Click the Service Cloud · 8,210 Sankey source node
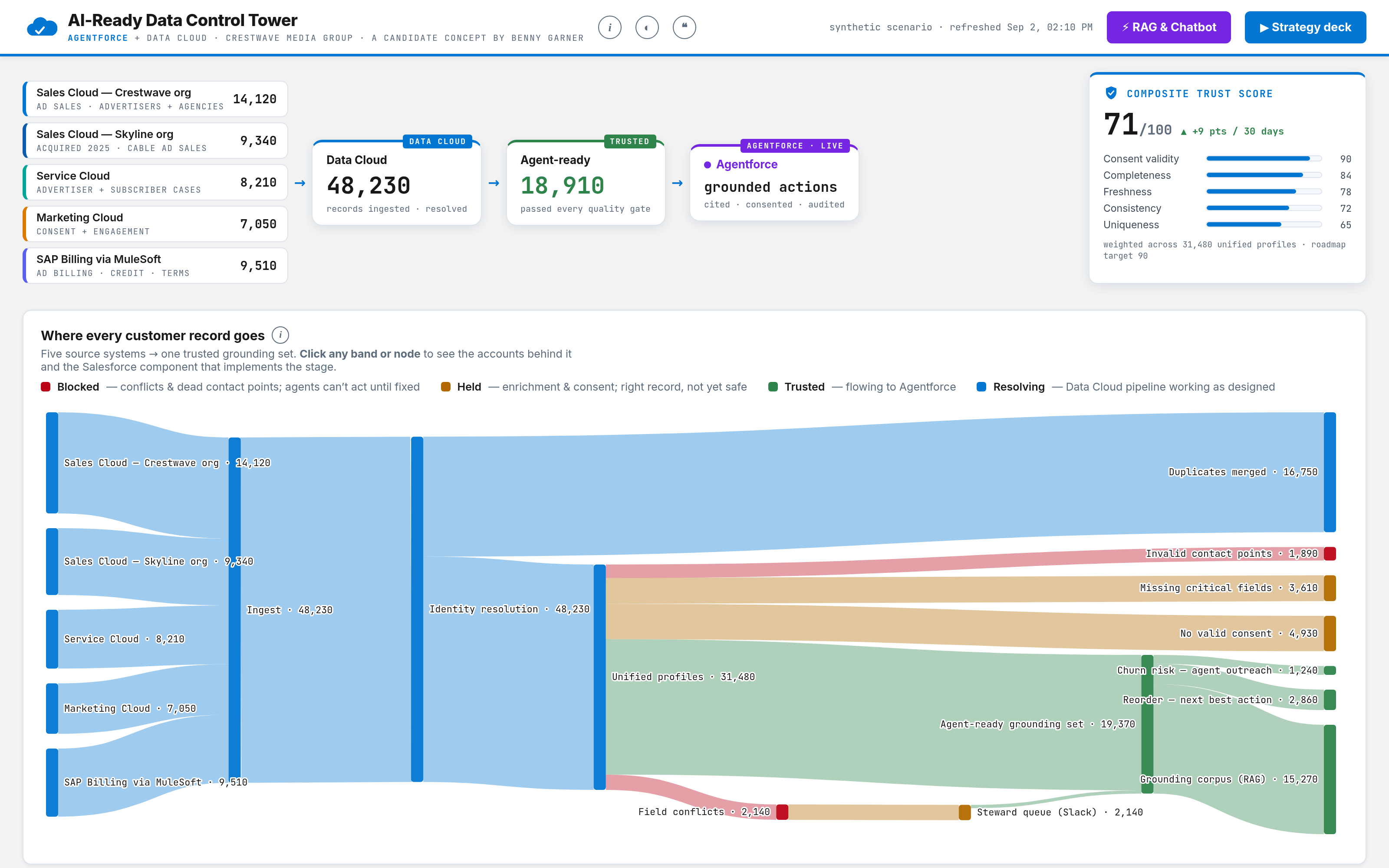The width and height of the screenshot is (1389, 868). pyautogui.click(x=52, y=639)
